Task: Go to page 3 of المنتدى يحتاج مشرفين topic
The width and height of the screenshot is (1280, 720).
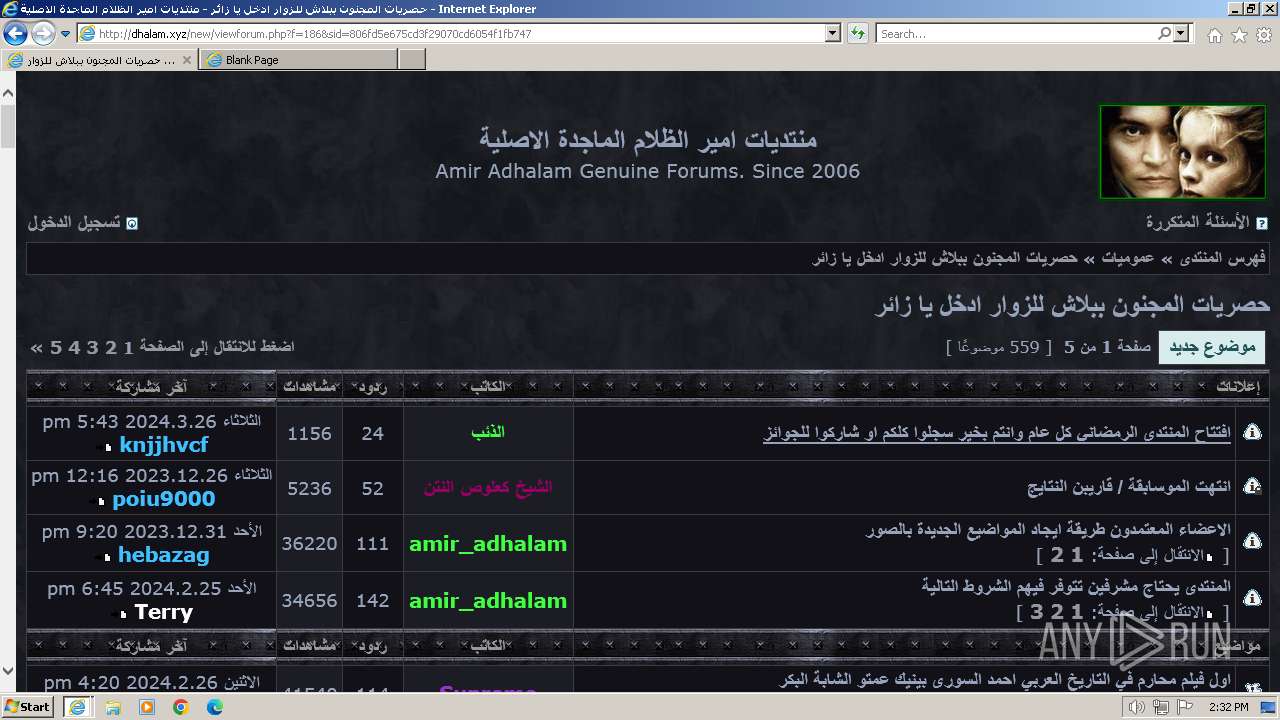Action: pos(1035,611)
